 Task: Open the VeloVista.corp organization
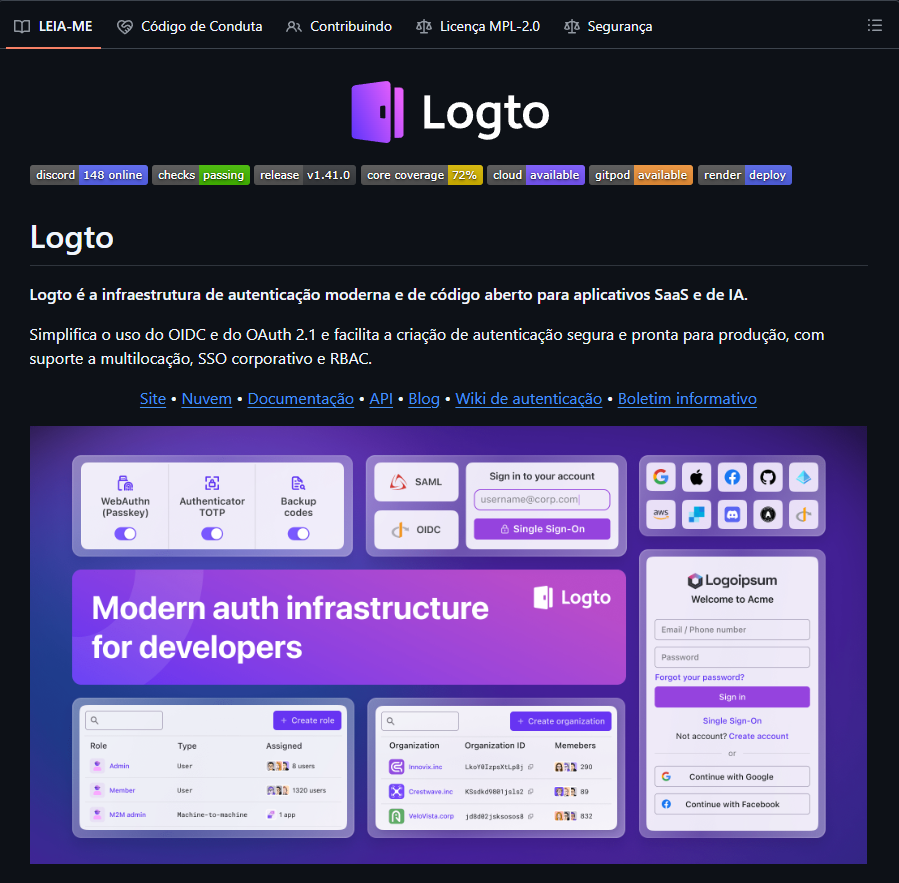[x=431, y=816]
